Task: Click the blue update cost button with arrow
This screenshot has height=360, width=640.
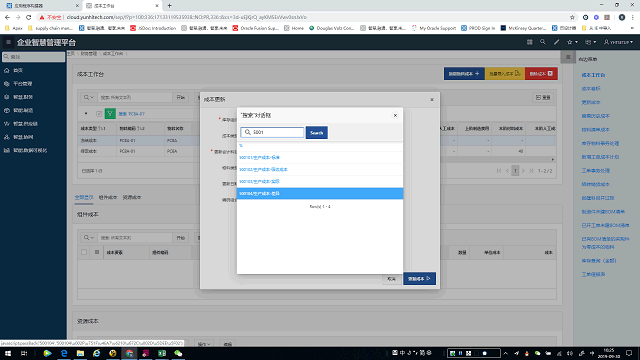Action: click(419, 279)
